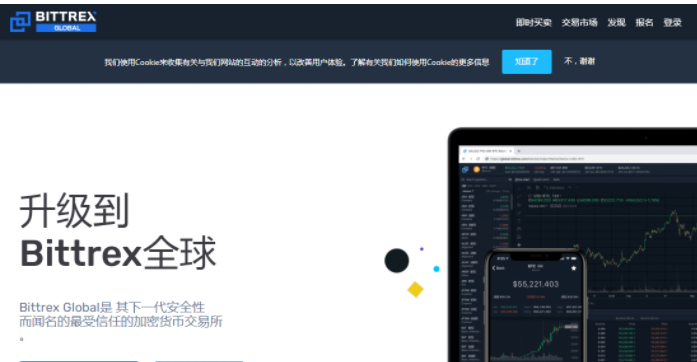
Task: Open the 即时买卖 menu item
Action: click(533, 23)
